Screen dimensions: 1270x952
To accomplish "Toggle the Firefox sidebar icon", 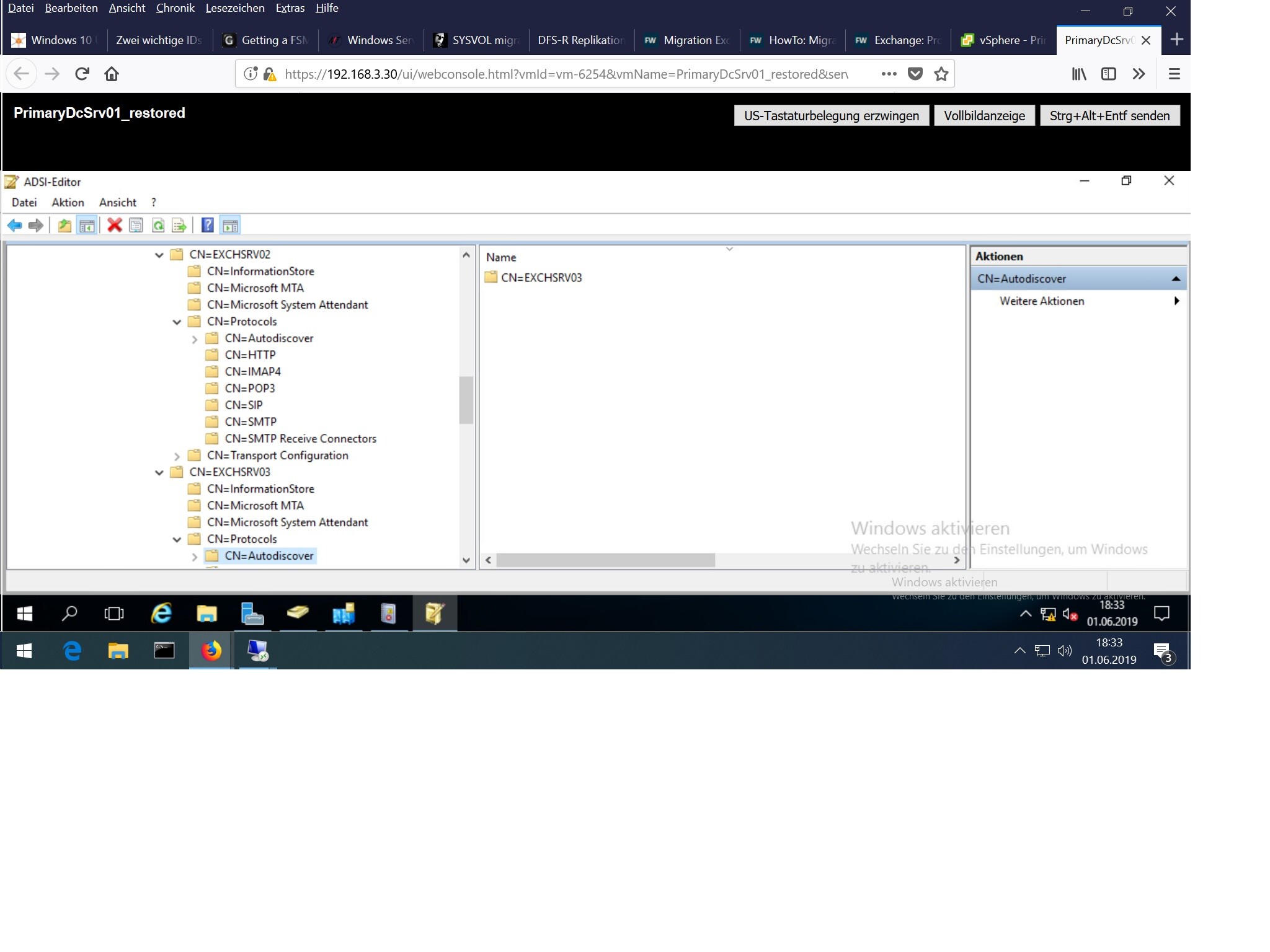I will (x=1109, y=74).
